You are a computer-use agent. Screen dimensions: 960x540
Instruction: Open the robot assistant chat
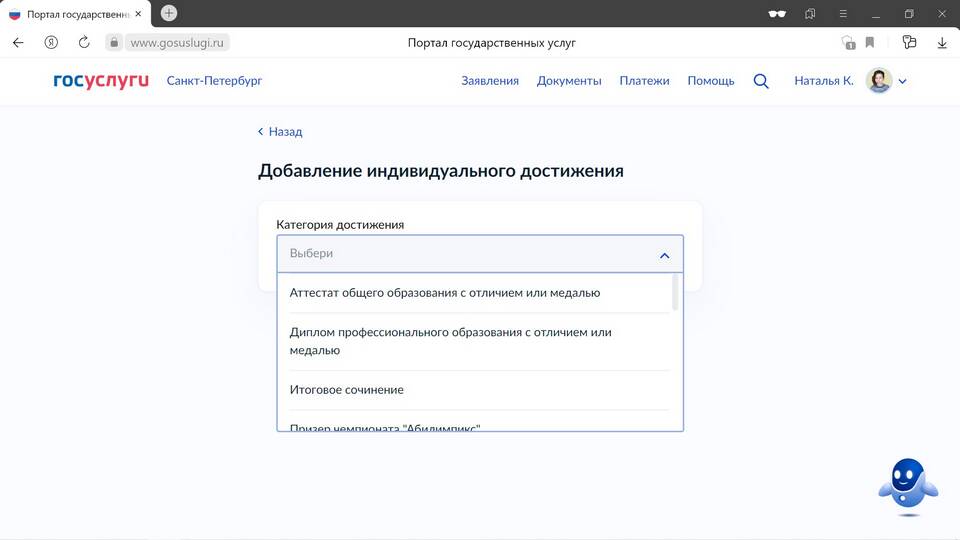click(907, 486)
